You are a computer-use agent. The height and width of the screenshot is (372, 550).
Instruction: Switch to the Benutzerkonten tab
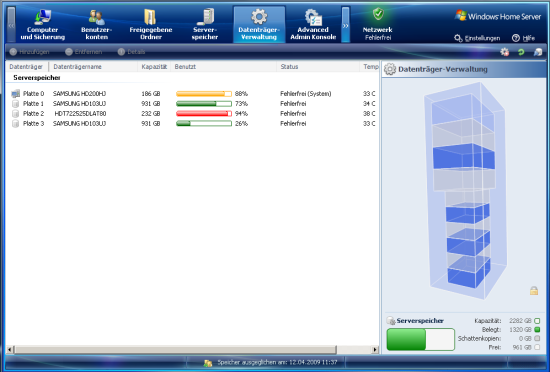(x=96, y=25)
